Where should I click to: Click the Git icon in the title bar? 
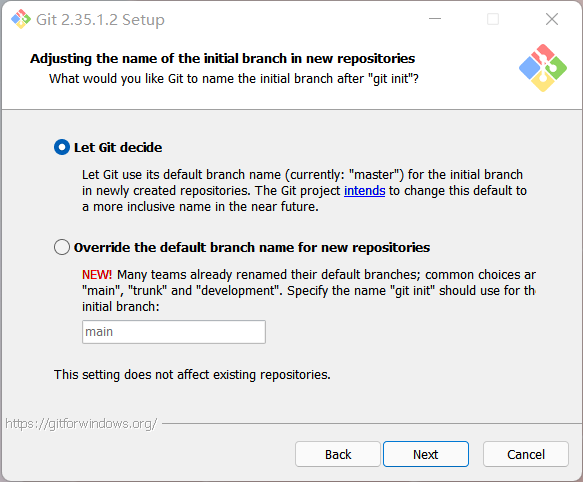click(x=21, y=19)
